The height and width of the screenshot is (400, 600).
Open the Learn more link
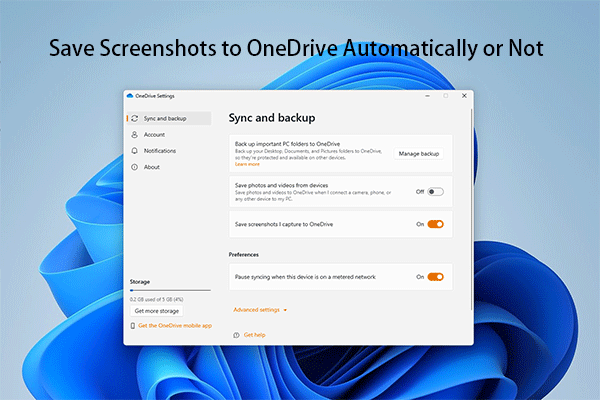247,164
